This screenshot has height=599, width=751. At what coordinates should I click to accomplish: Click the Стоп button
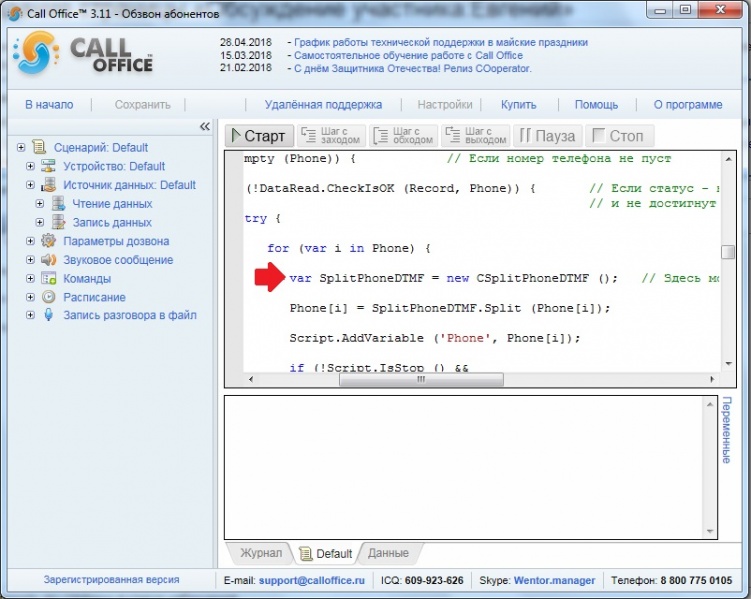pos(619,136)
